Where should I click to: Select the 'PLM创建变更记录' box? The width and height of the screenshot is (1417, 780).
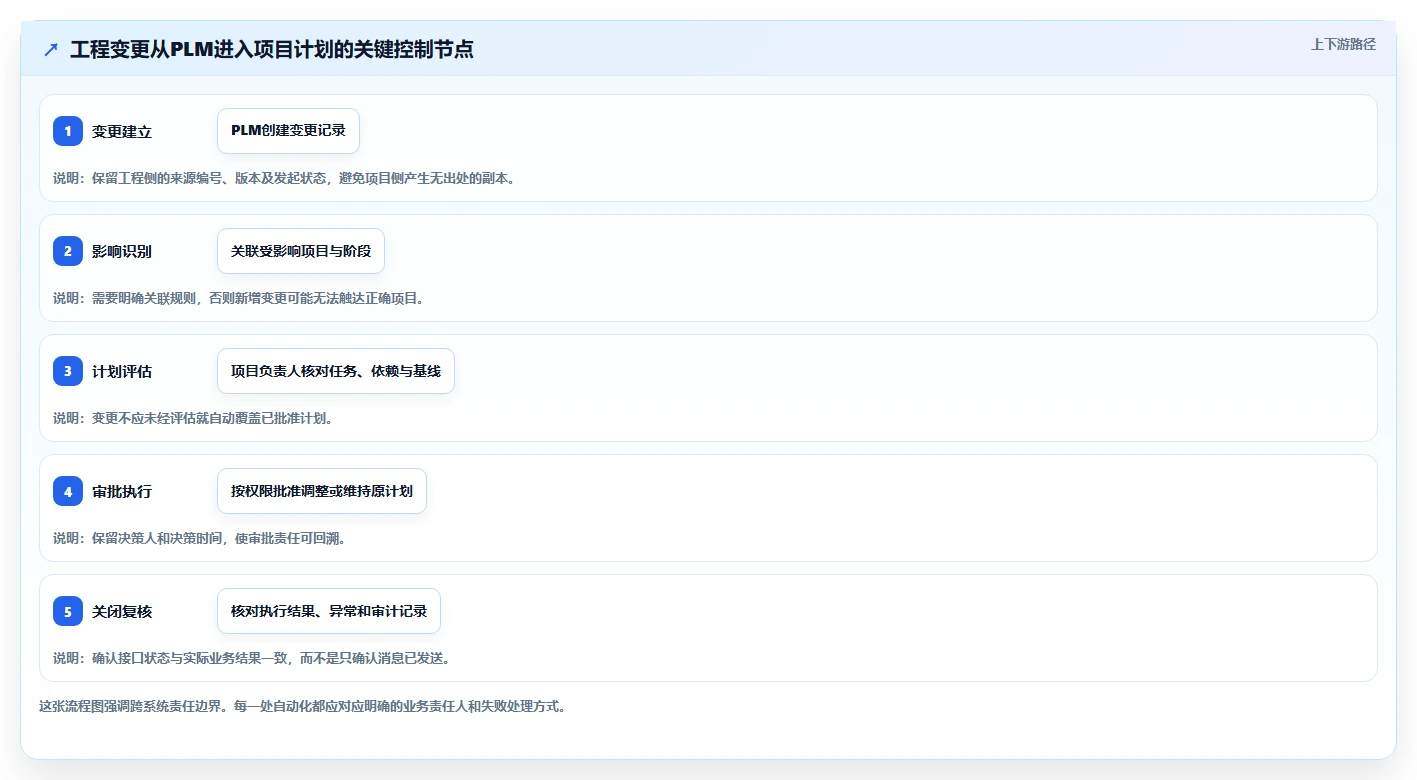click(288, 131)
